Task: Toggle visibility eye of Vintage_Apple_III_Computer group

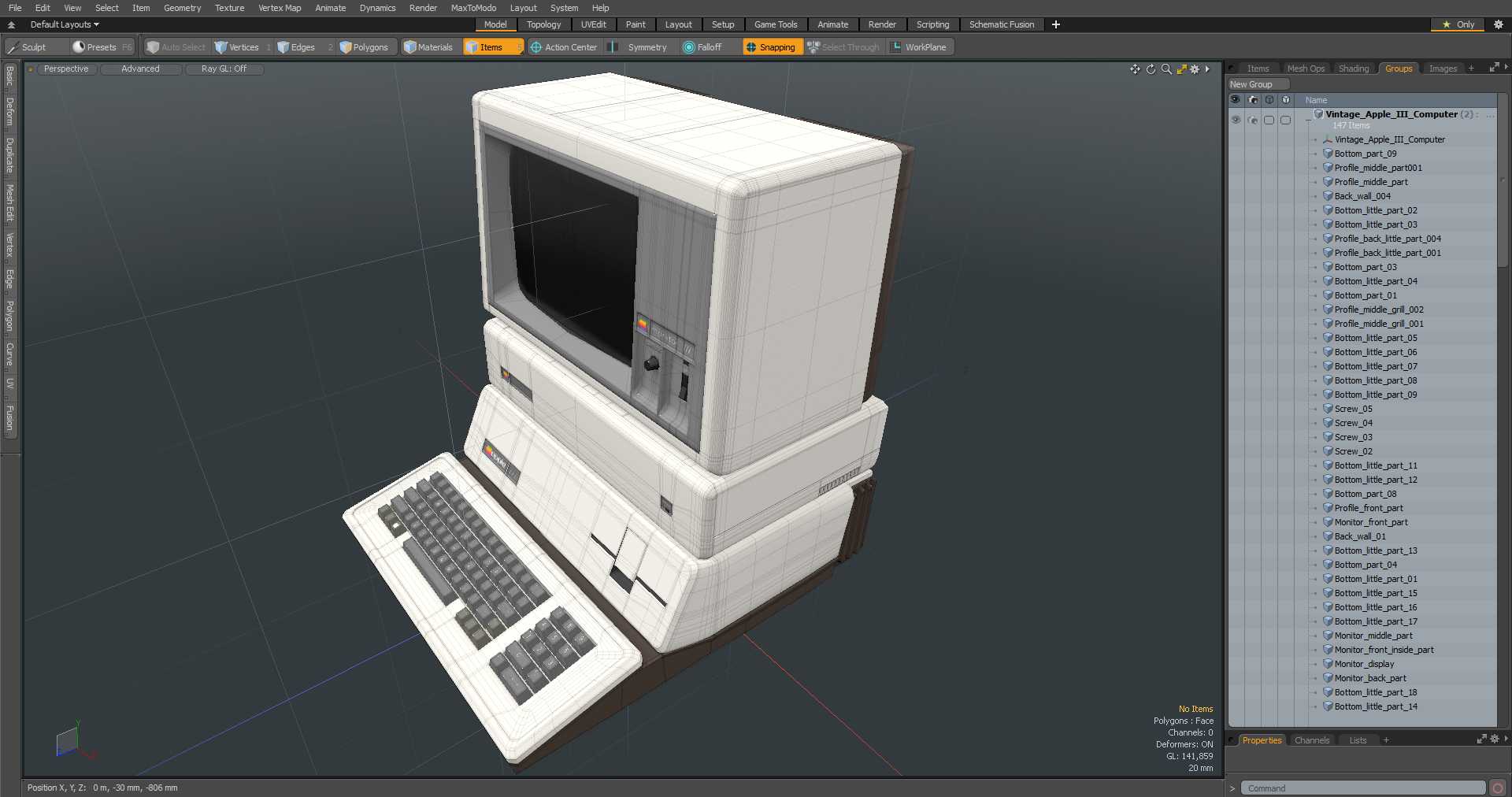Action: pyautogui.click(x=1236, y=120)
